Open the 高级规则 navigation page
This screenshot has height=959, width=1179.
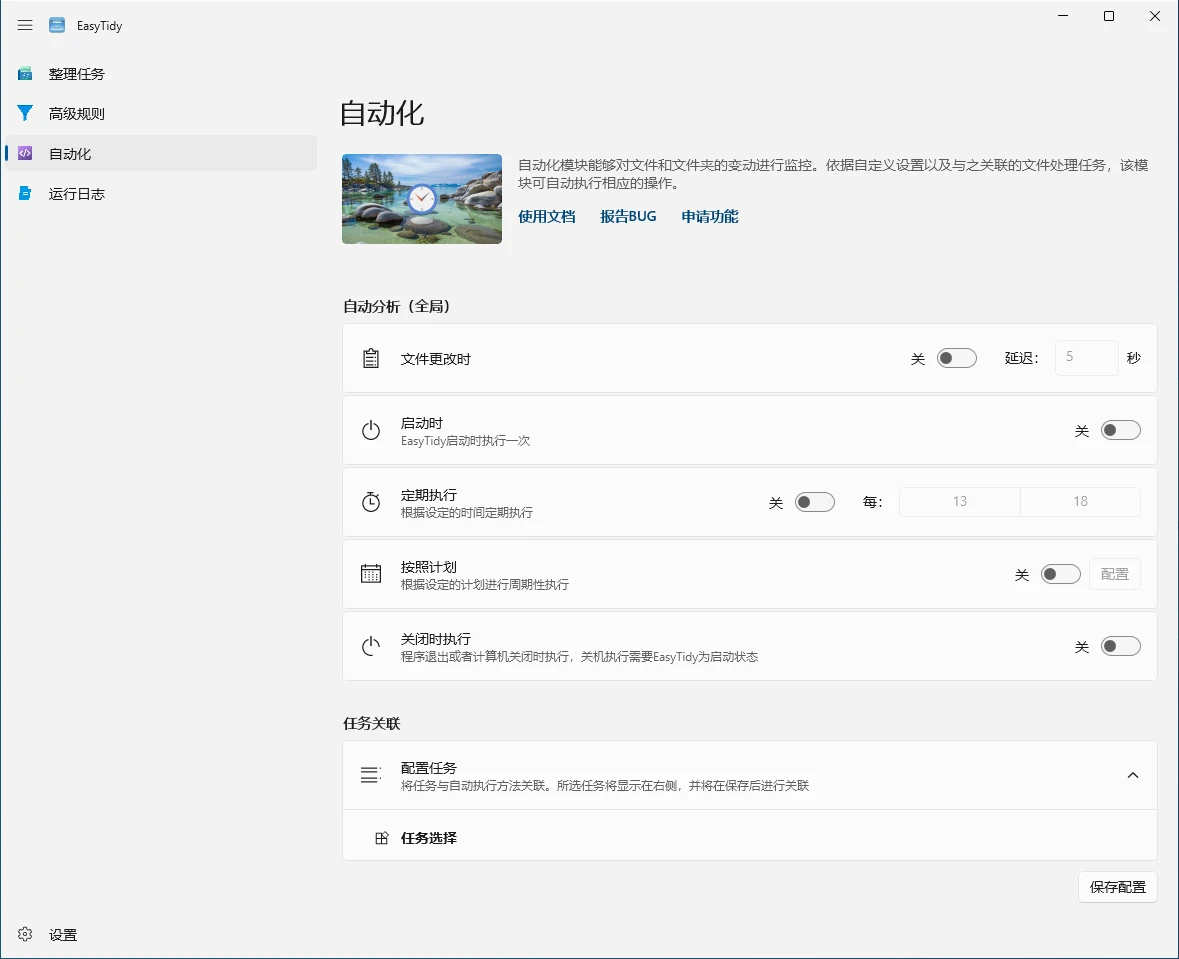tap(77, 114)
